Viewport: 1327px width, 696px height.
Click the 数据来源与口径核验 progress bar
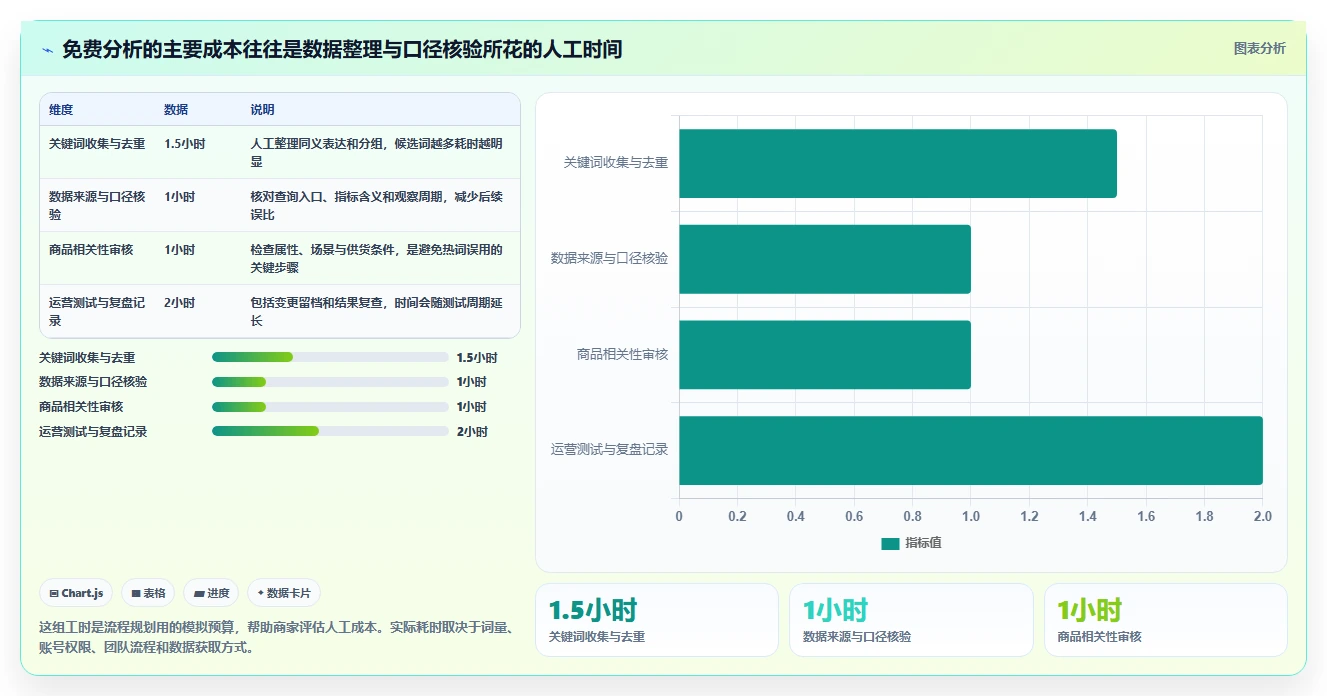coord(330,382)
